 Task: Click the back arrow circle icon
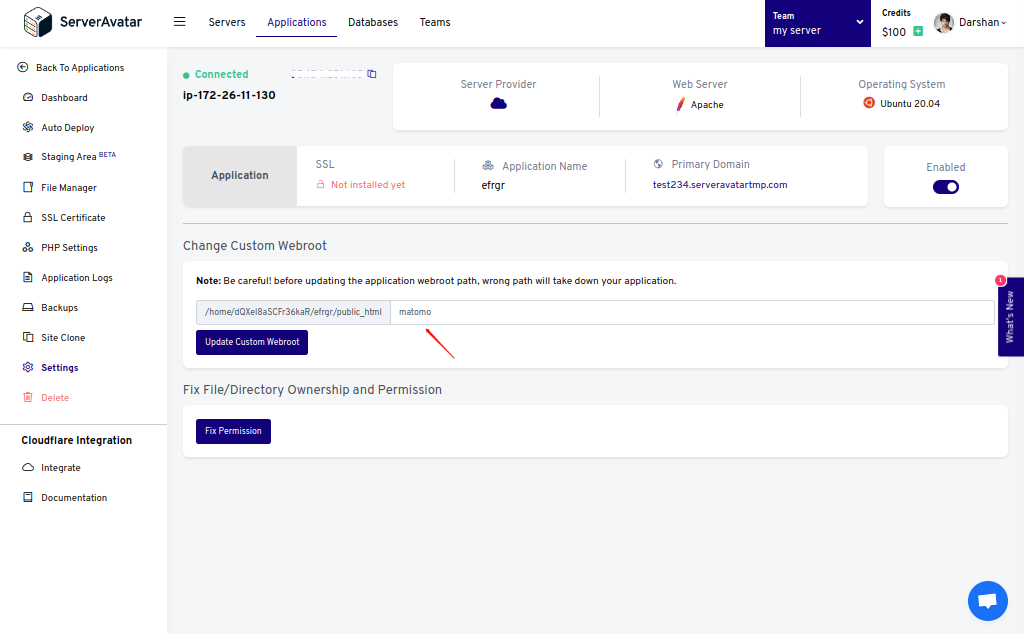(23, 67)
